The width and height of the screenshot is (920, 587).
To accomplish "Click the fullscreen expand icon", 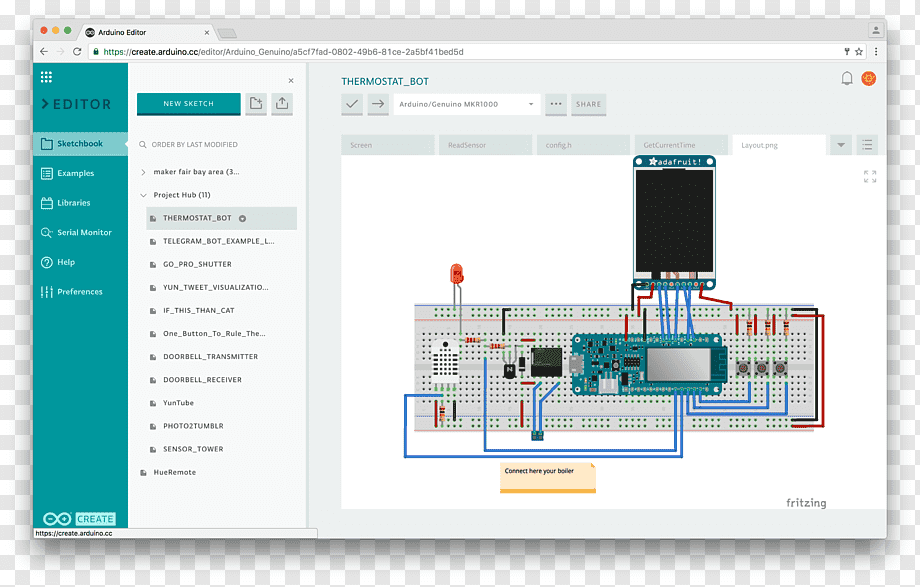I will [x=869, y=176].
